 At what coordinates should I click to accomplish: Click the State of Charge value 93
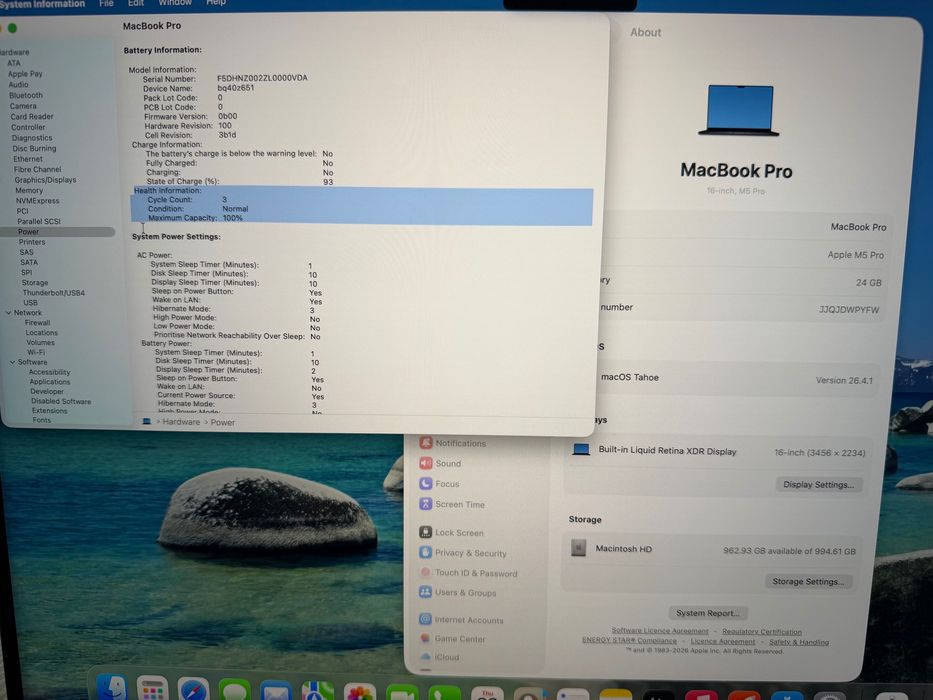point(328,182)
